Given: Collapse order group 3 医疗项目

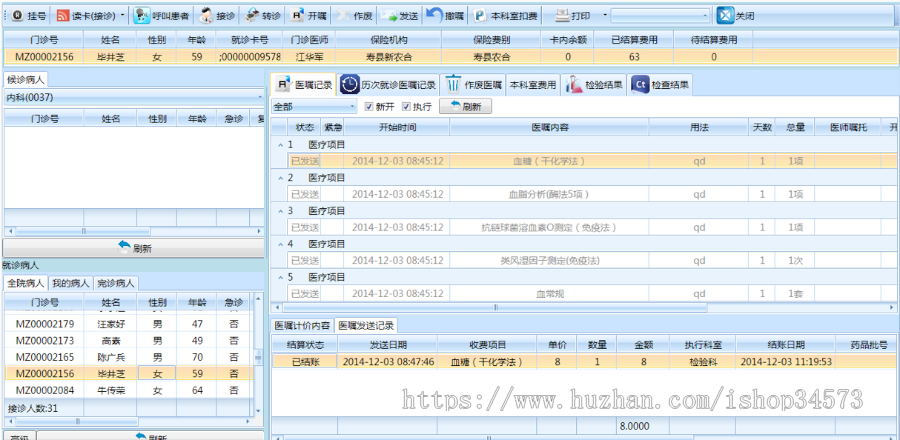Looking at the screenshot, I should (x=281, y=211).
